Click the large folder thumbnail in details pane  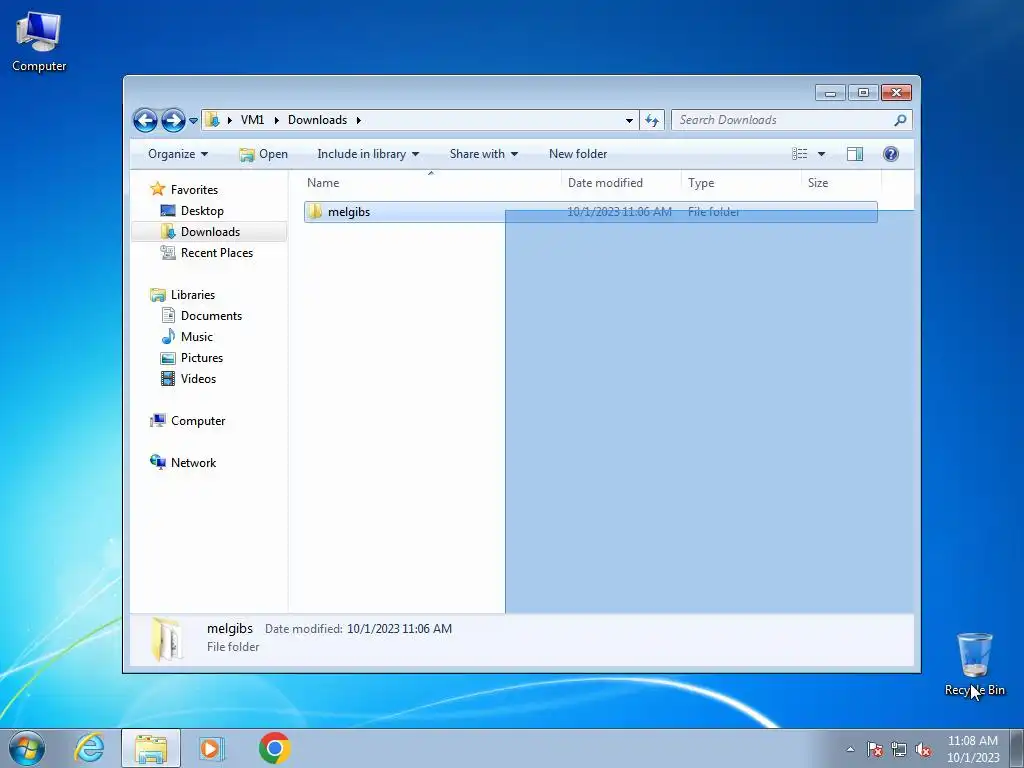pos(167,639)
